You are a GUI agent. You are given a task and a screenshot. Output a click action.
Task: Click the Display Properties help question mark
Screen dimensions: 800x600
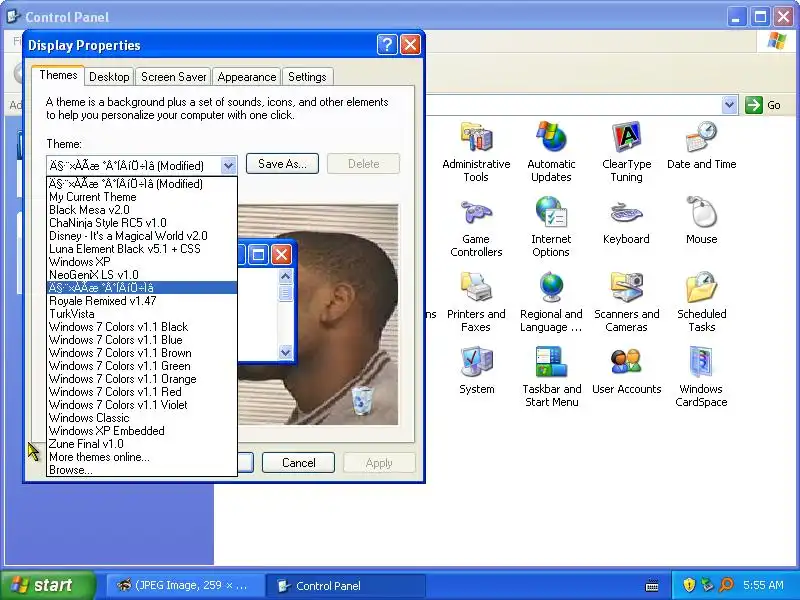pyautogui.click(x=387, y=45)
